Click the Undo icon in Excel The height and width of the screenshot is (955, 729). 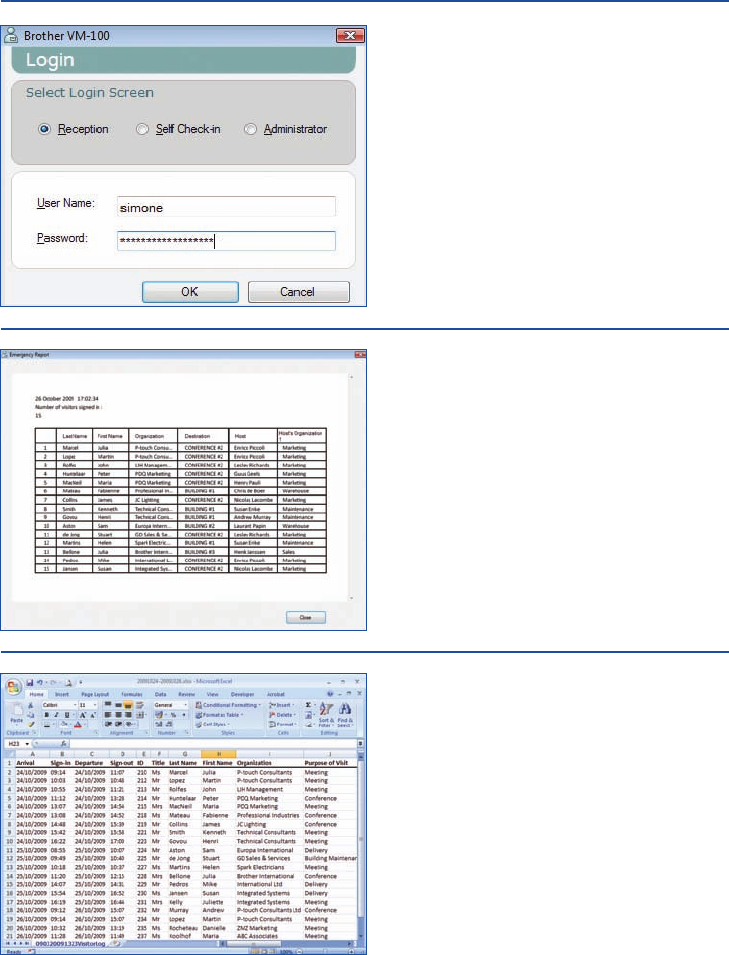(40, 683)
